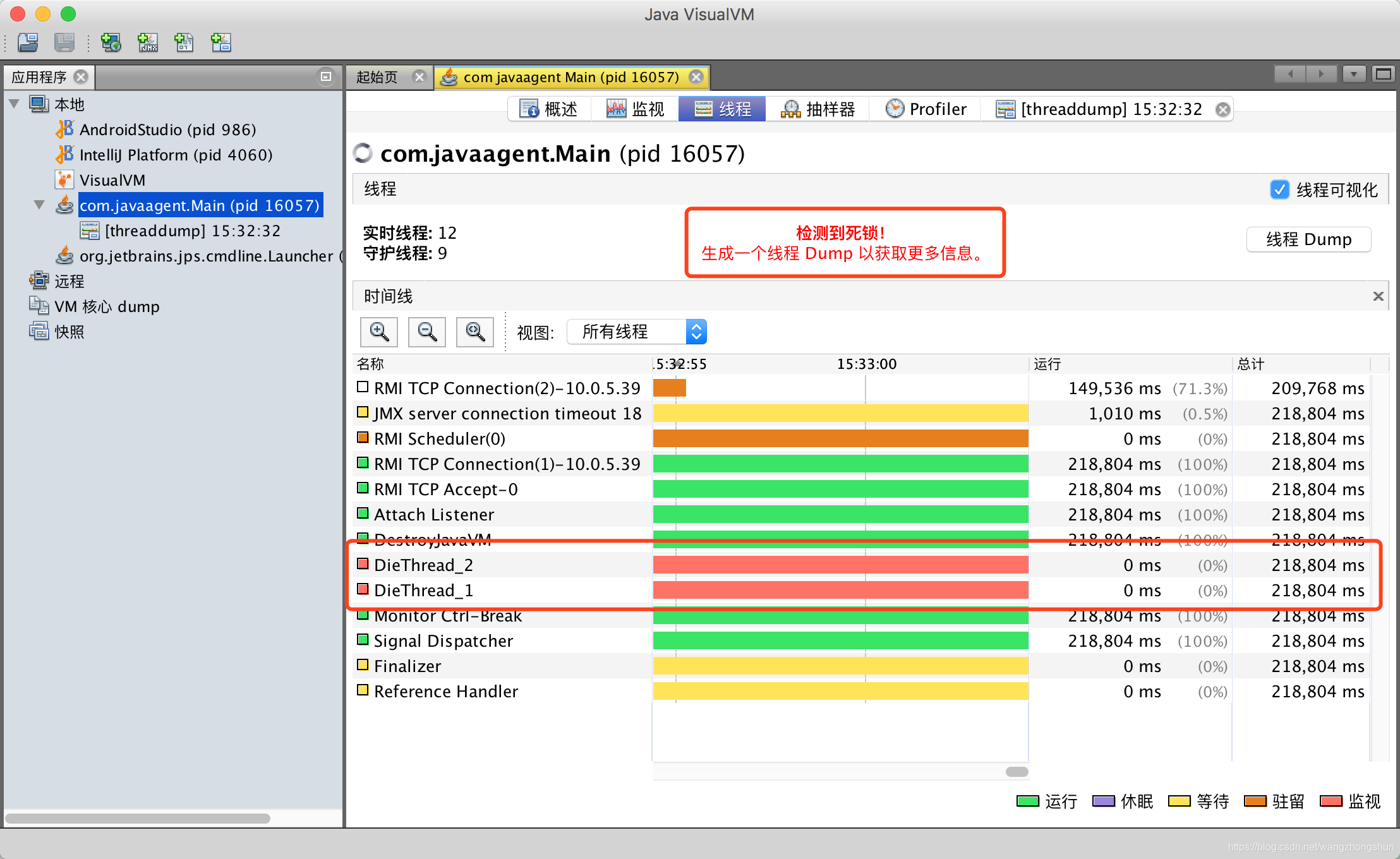Image resolution: width=1400 pixels, height=859 pixels.
Task: Click the Add JMX connection toolbar icon
Action: coord(148,42)
